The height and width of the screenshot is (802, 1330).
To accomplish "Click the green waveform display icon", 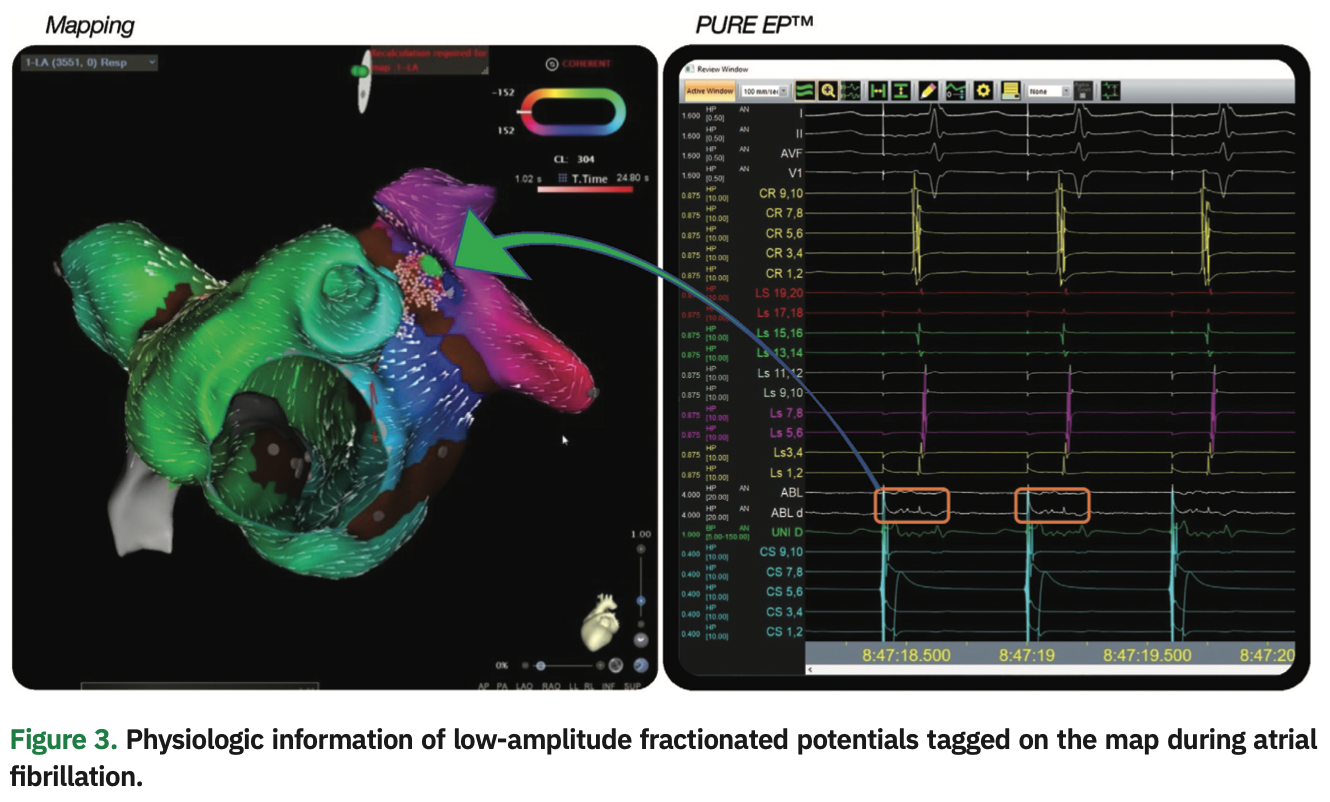I will coord(806,90).
